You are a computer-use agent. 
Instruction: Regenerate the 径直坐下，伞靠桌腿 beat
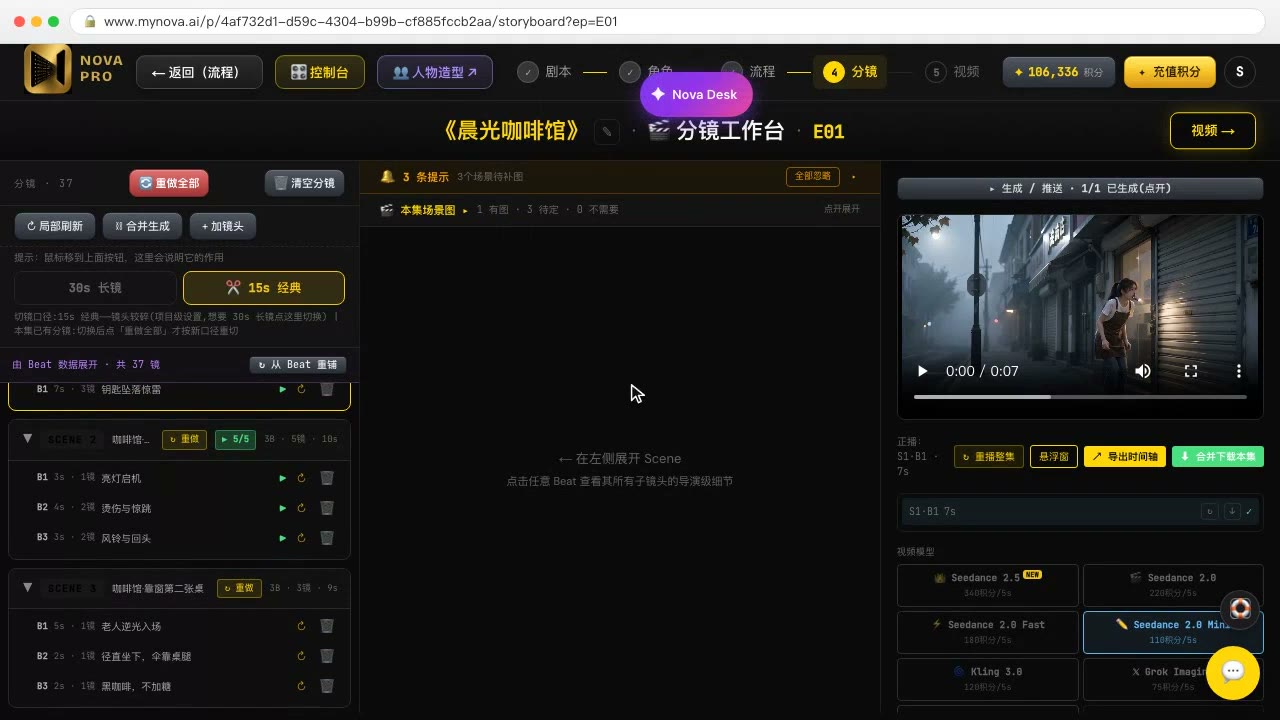pyautogui.click(x=301, y=656)
